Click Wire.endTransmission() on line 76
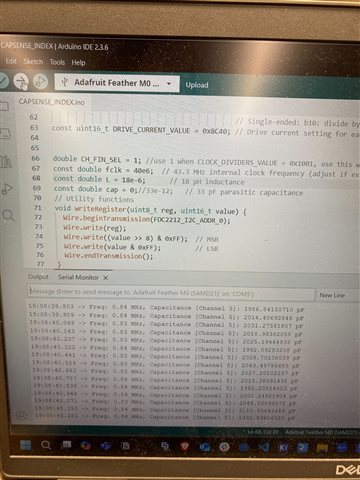 [108, 256]
